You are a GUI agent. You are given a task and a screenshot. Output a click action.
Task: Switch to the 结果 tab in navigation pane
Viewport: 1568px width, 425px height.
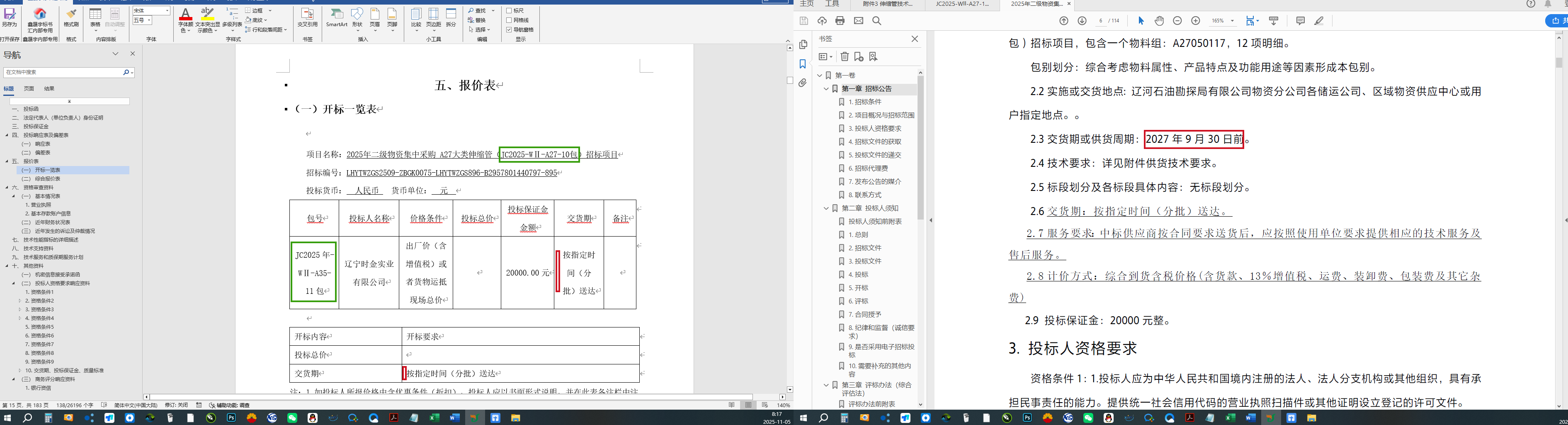[x=49, y=88]
